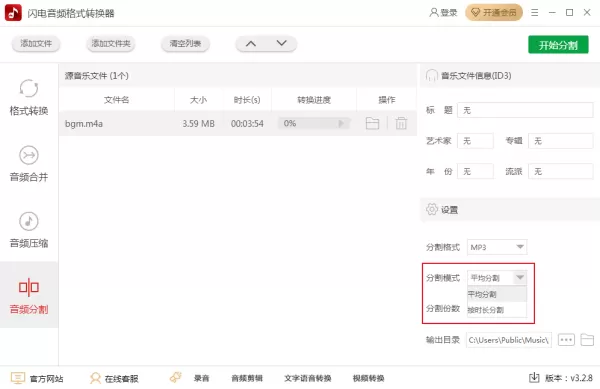Click the 流派 genre input field
The width and height of the screenshot is (600, 389).
pyautogui.click(x=561, y=171)
